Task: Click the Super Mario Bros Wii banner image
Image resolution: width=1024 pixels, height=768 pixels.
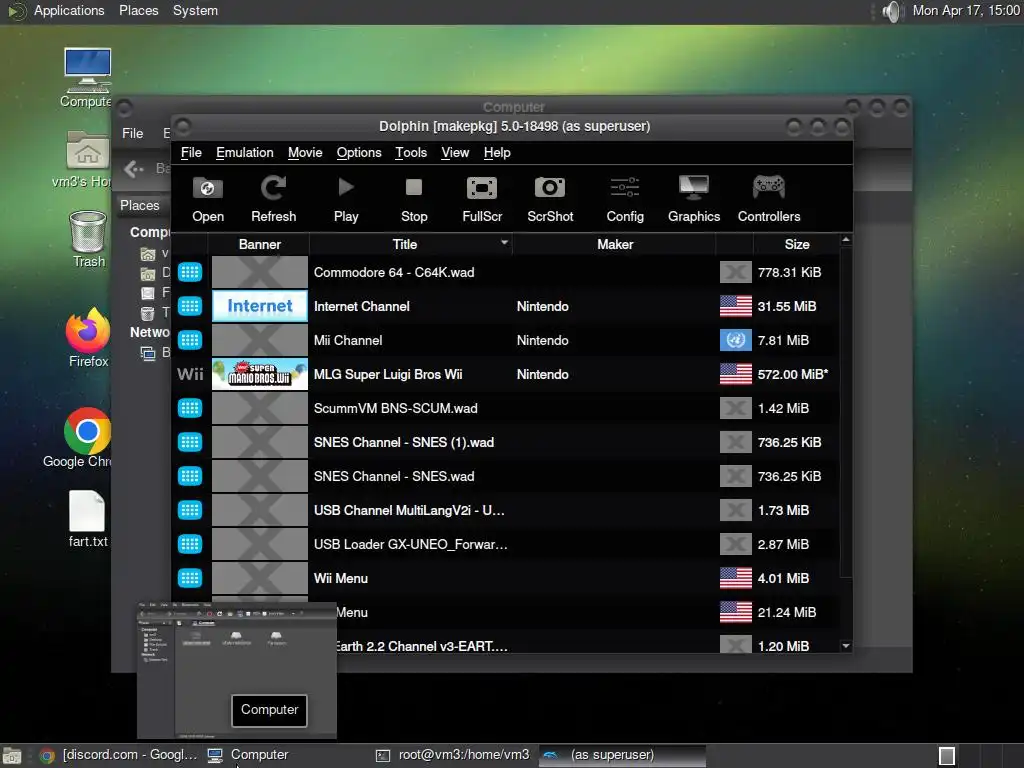Action: coord(259,374)
